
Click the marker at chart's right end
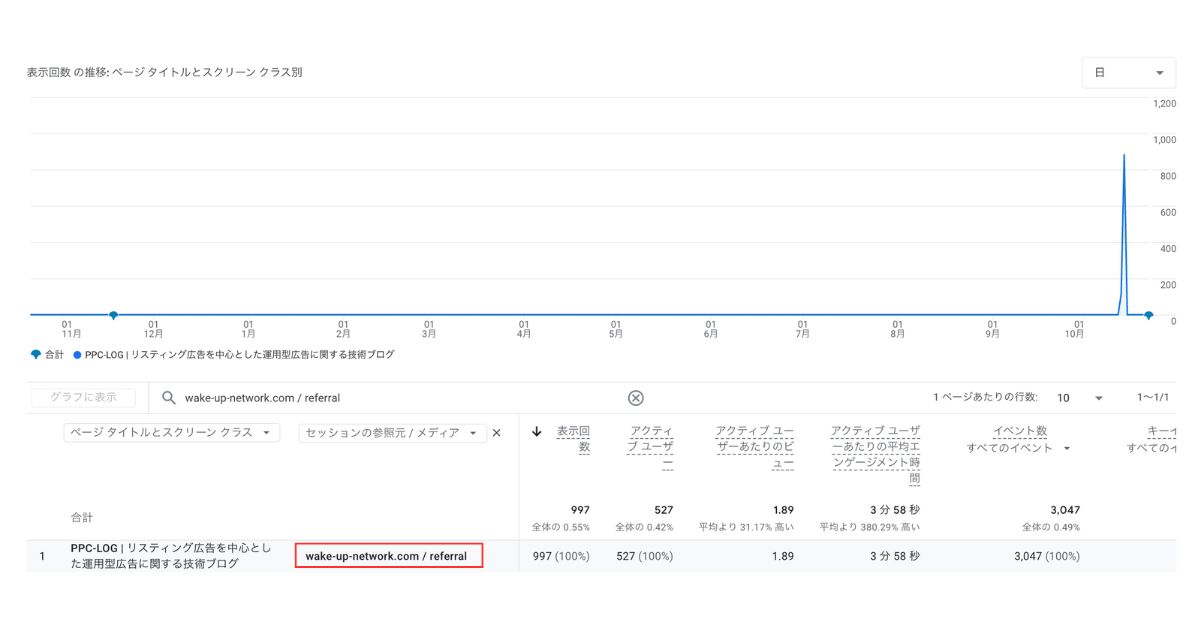click(x=1148, y=315)
